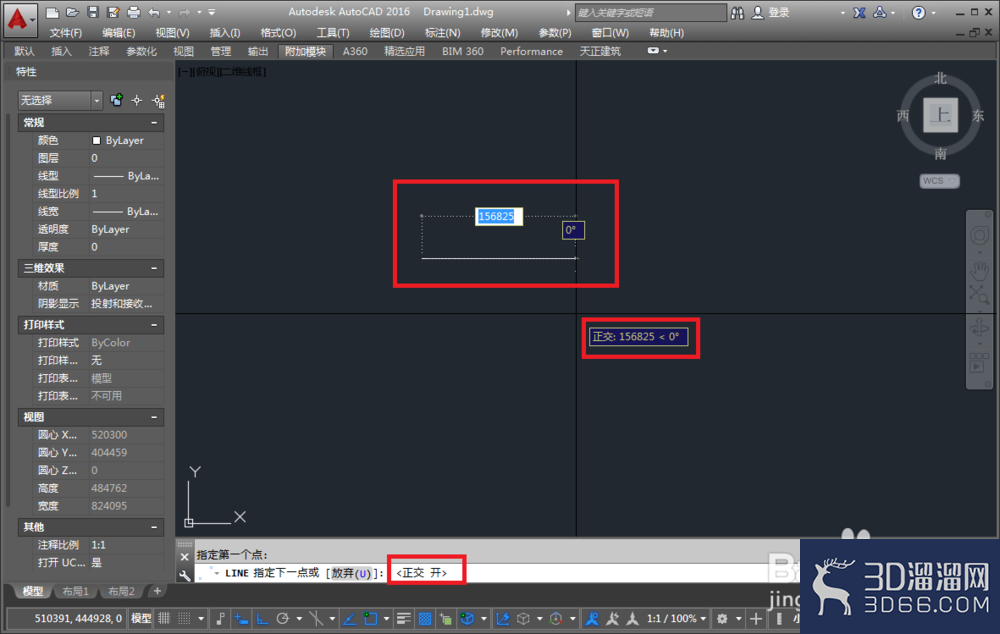Click the 登录 sign-in button
Viewport: 1000px width, 634px height.
click(771, 12)
